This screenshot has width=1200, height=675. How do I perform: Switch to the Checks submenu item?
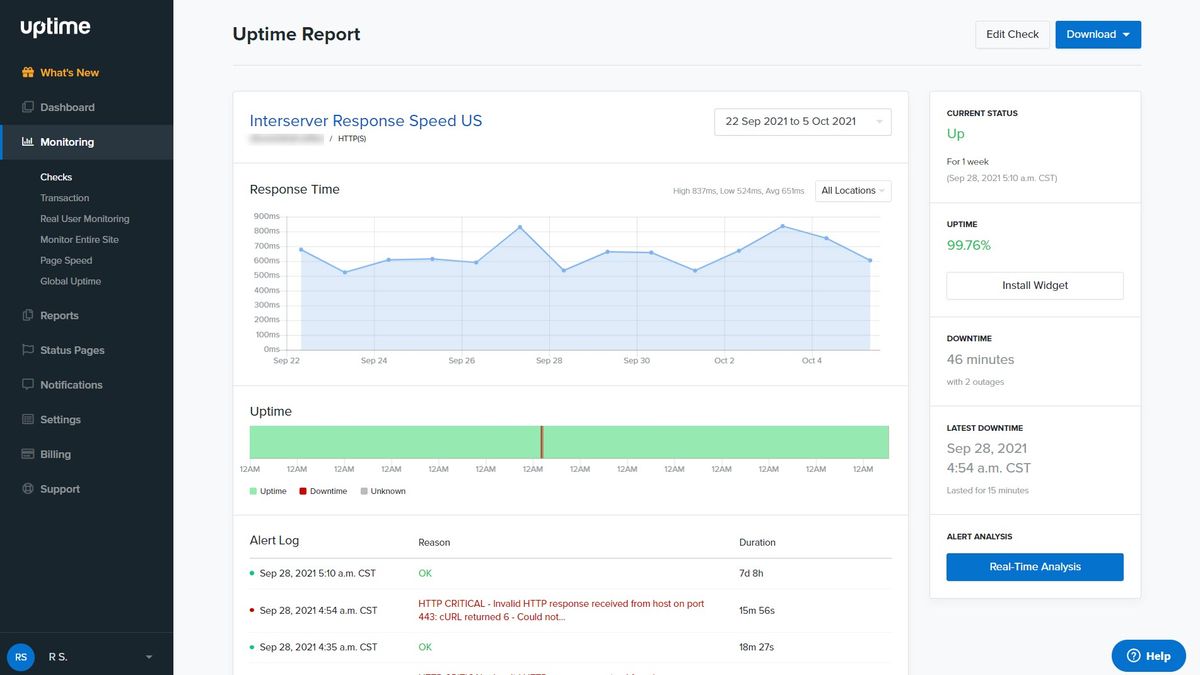click(x=56, y=176)
